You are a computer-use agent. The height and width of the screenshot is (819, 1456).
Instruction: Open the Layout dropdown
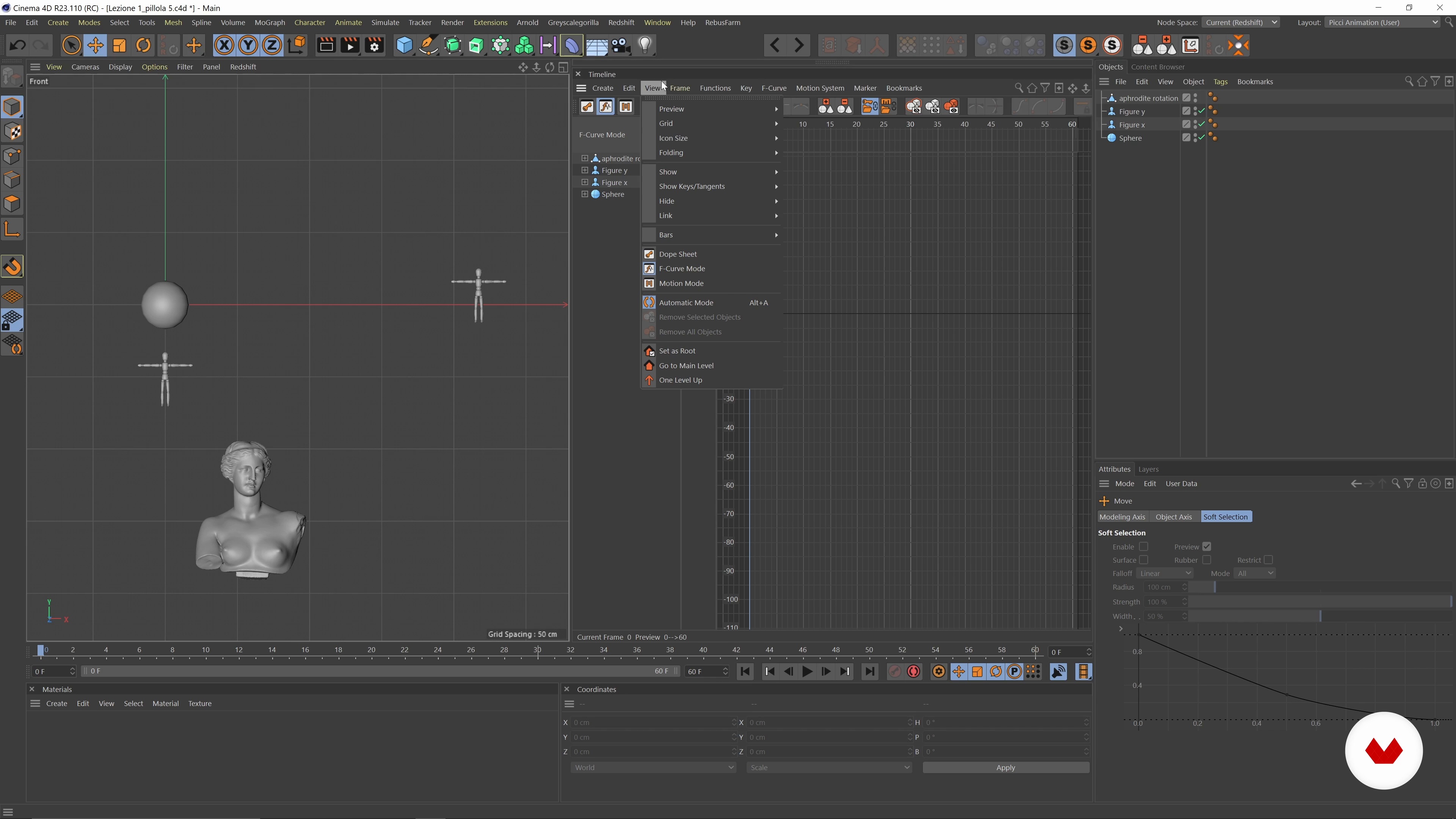(1382, 23)
